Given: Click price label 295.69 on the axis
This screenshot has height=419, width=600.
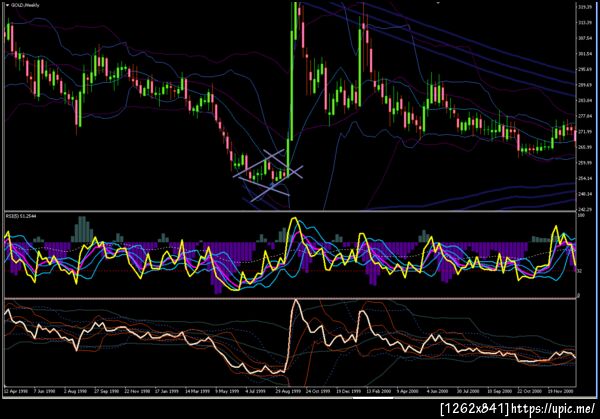Looking at the screenshot, I should [584, 69].
